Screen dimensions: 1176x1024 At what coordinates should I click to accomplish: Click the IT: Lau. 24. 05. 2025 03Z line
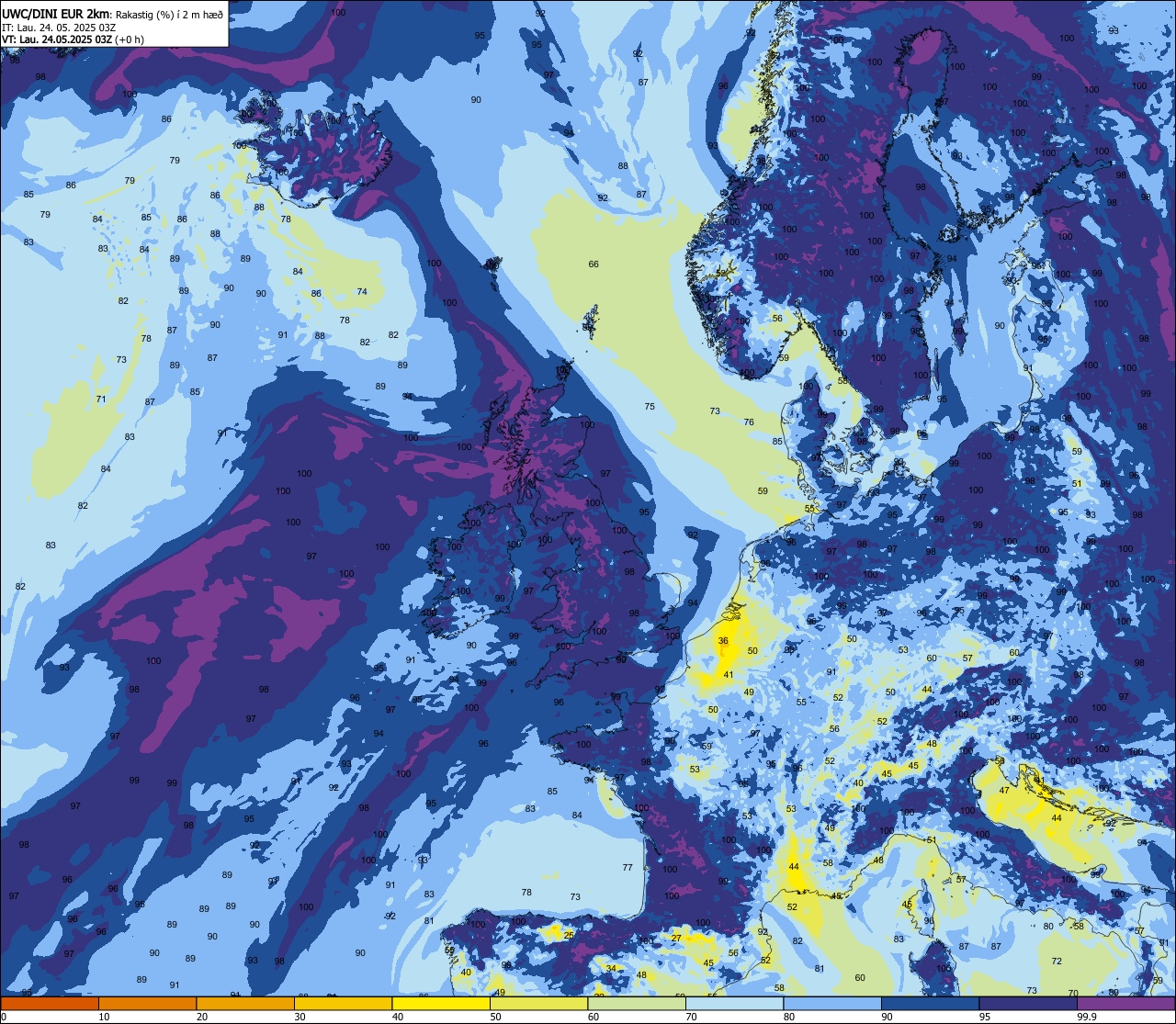(59, 28)
